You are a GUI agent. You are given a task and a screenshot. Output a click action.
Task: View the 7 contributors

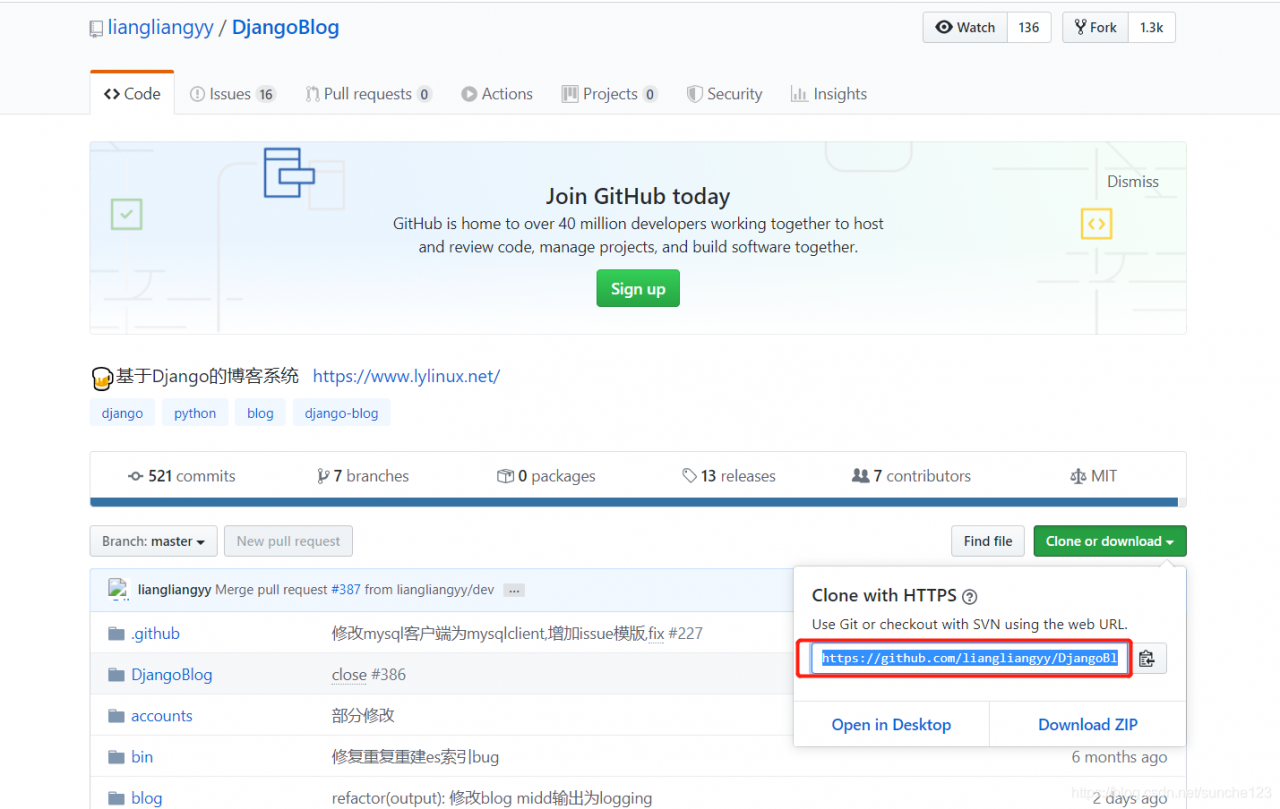(911, 476)
